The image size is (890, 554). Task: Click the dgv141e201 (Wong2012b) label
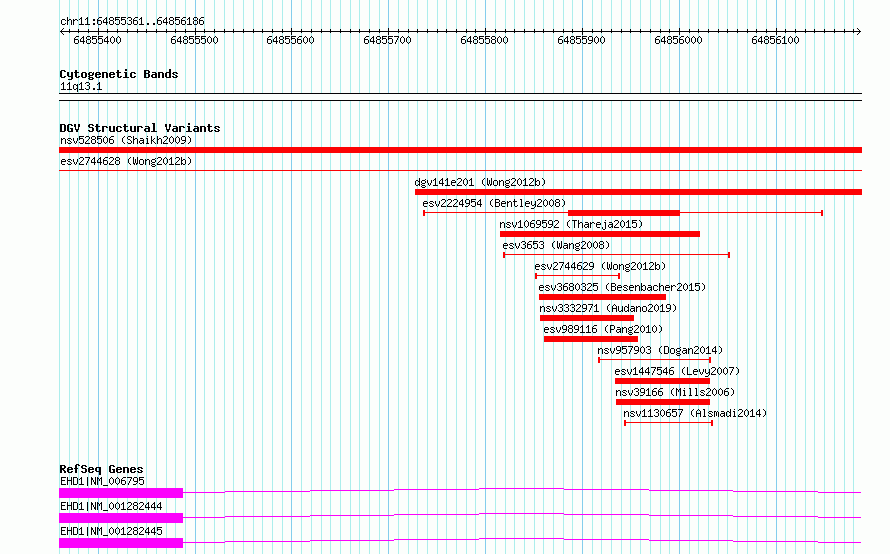(x=480, y=182)
